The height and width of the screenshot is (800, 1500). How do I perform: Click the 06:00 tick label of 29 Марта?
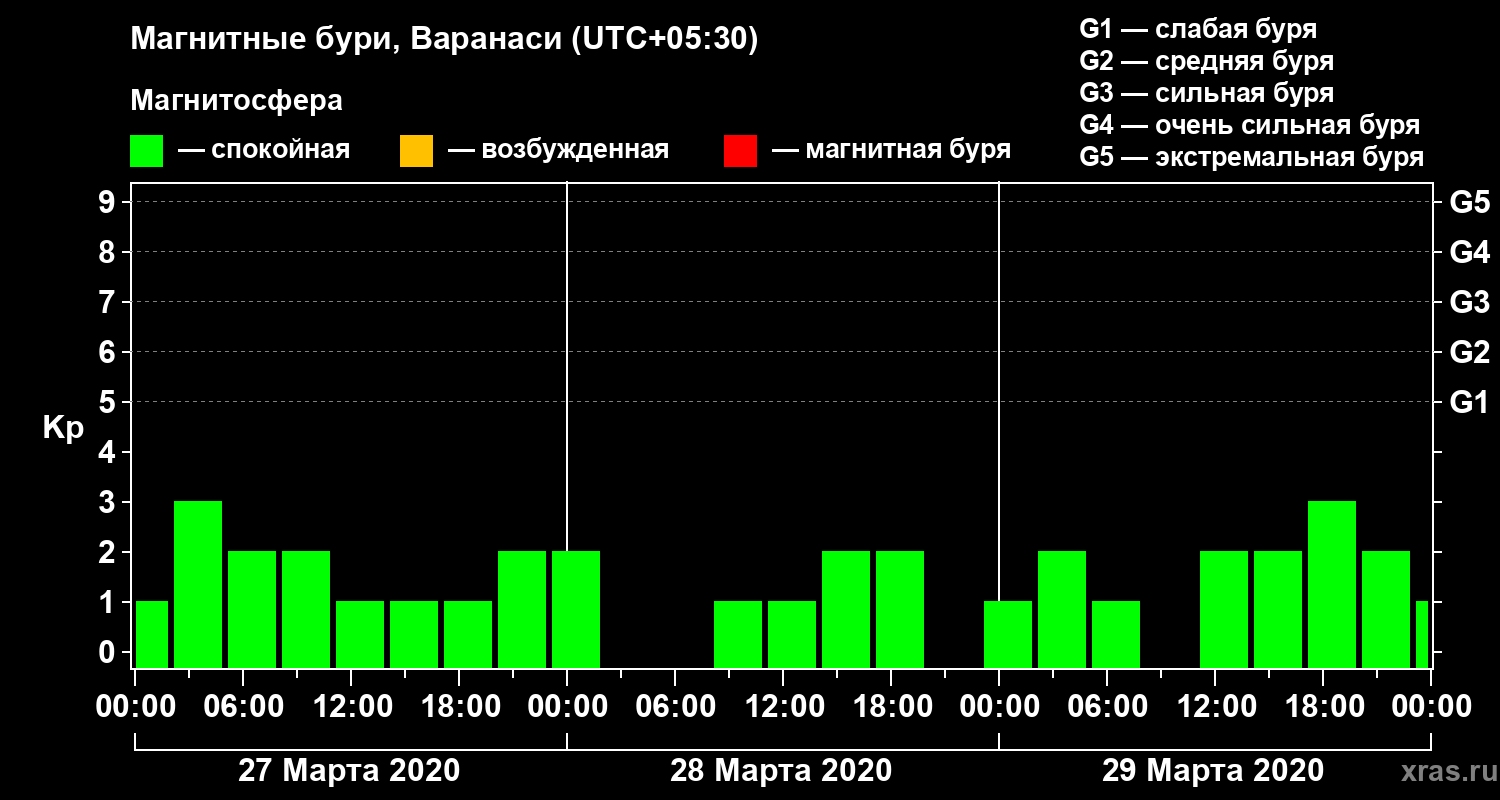point(1107,707)
